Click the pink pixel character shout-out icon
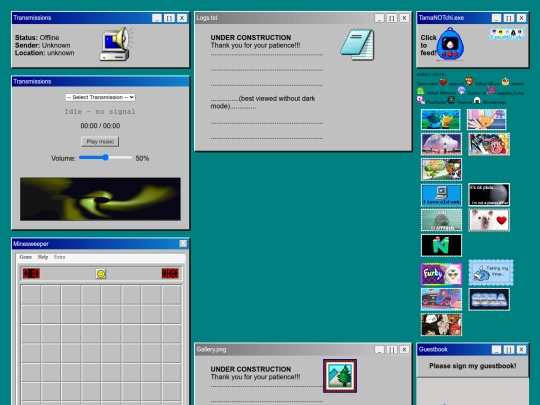Screen dimensions: 540x405 click(420, 100)
